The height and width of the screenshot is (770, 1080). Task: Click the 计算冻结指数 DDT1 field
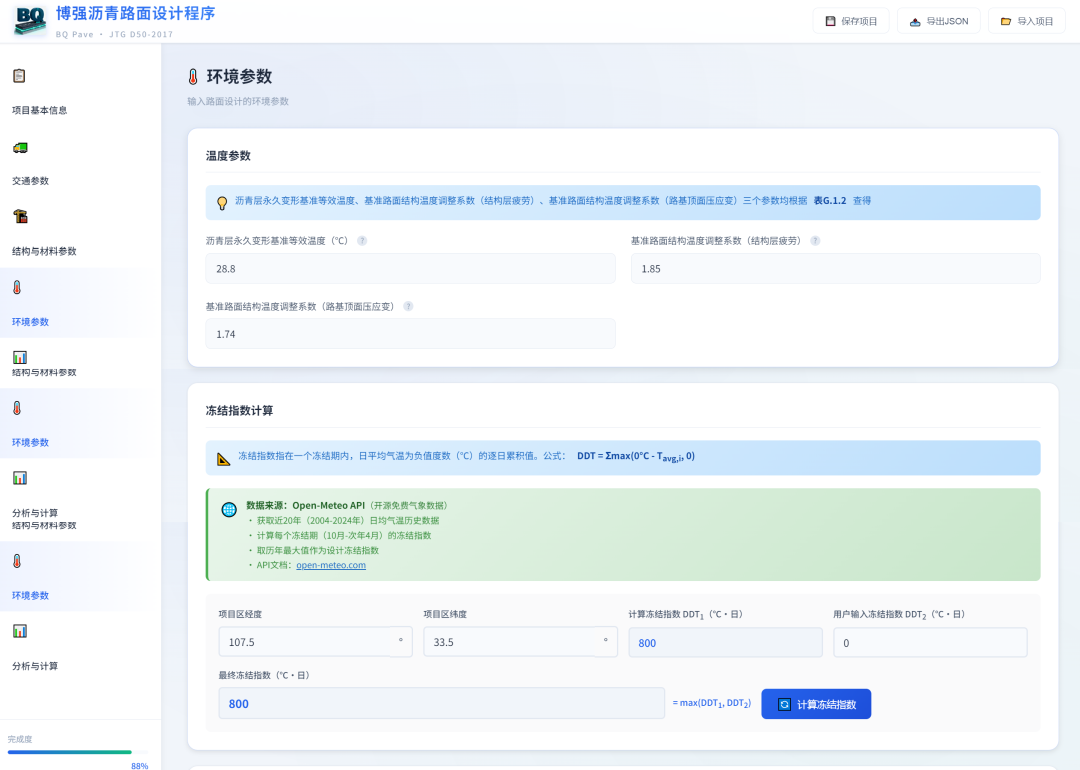[725, 643]
